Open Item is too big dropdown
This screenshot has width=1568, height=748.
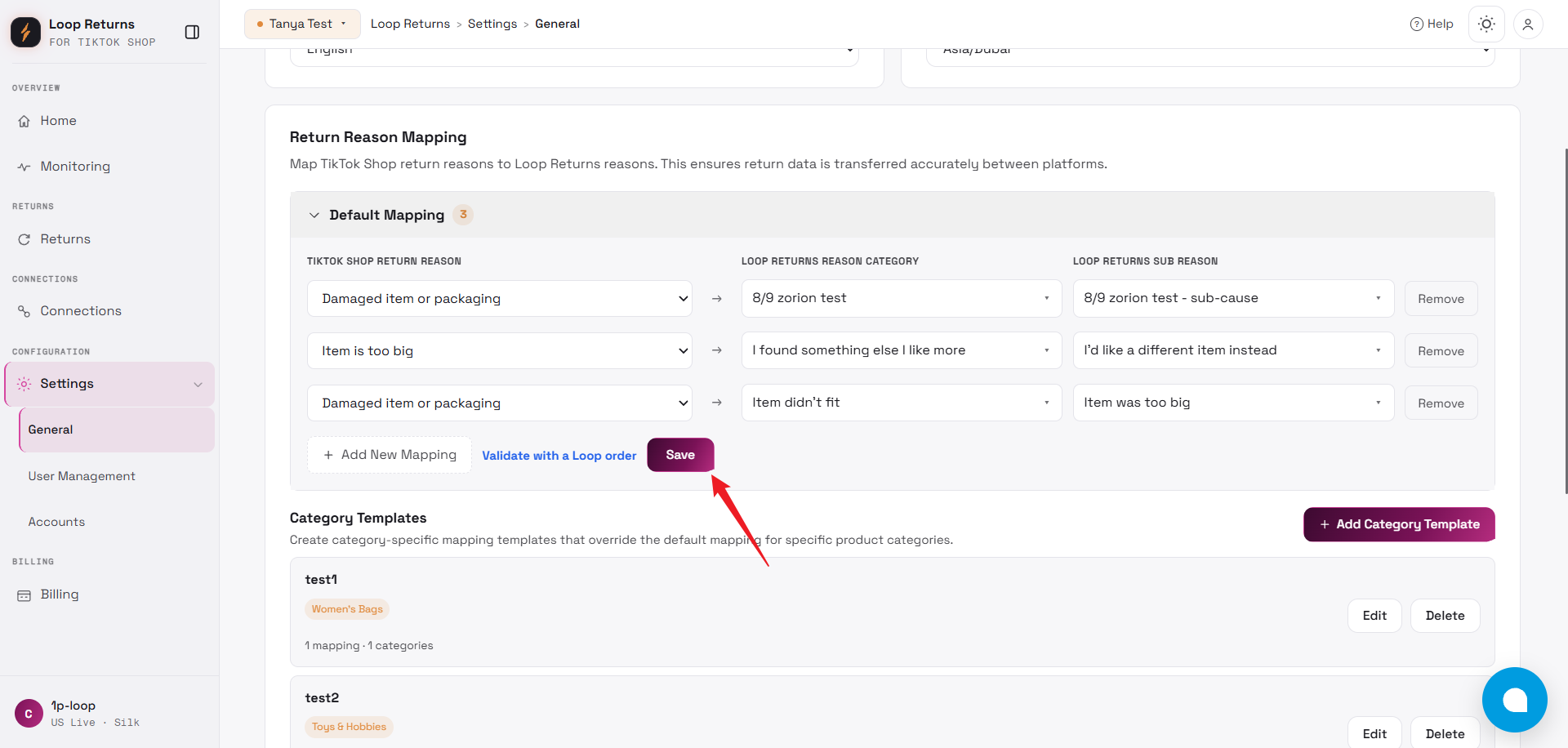click(500, 351)
